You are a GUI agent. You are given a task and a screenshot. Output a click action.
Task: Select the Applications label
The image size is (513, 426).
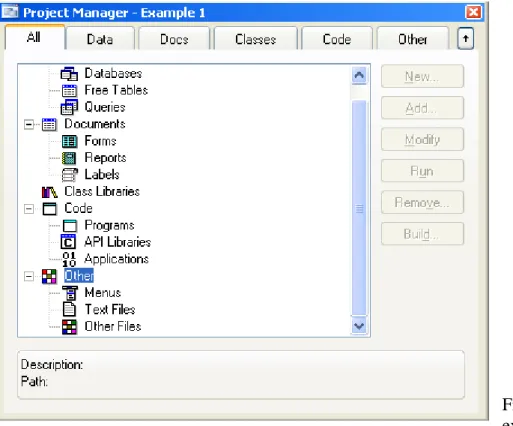(116, 259)
